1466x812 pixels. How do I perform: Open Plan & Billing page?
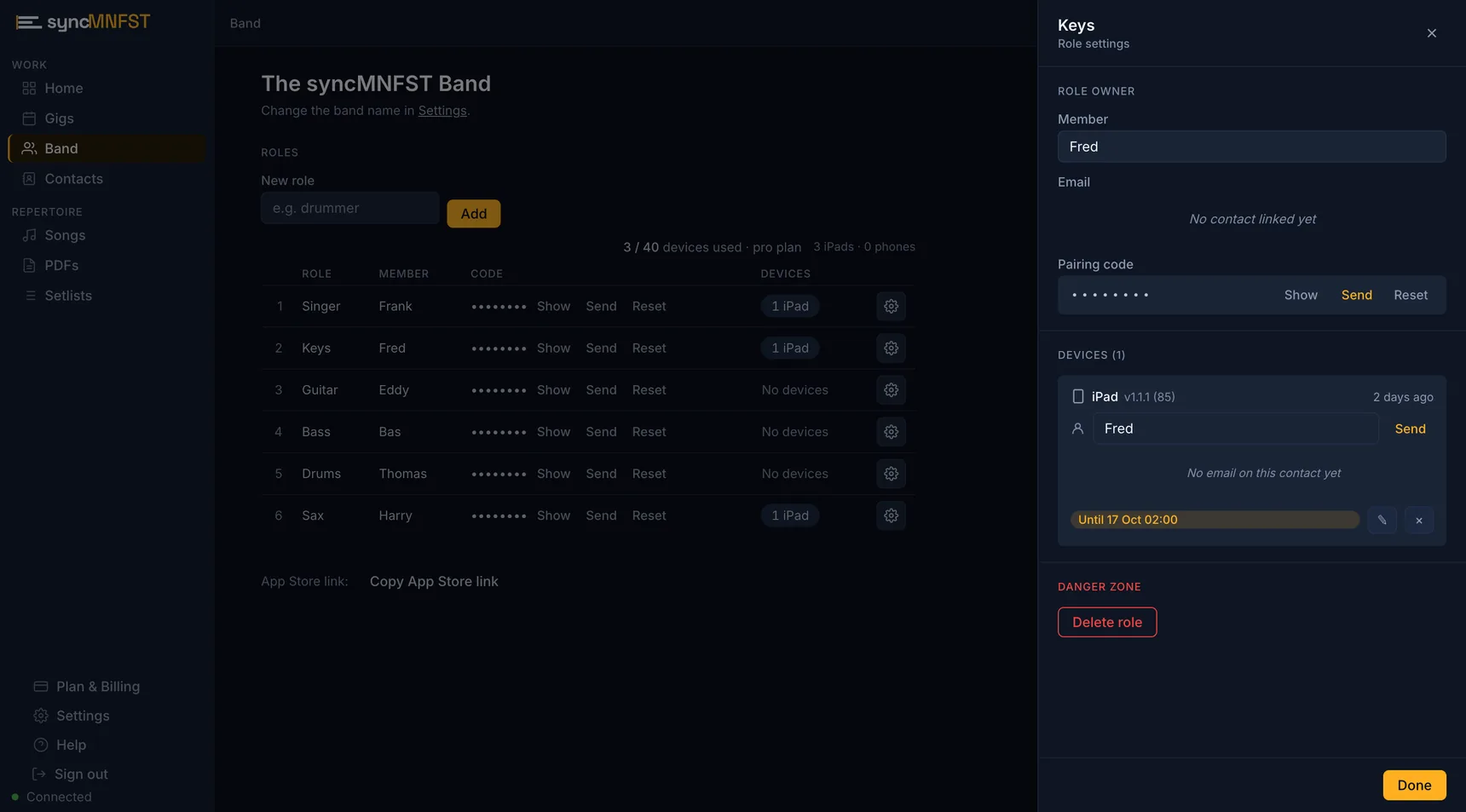click(87, 687)
